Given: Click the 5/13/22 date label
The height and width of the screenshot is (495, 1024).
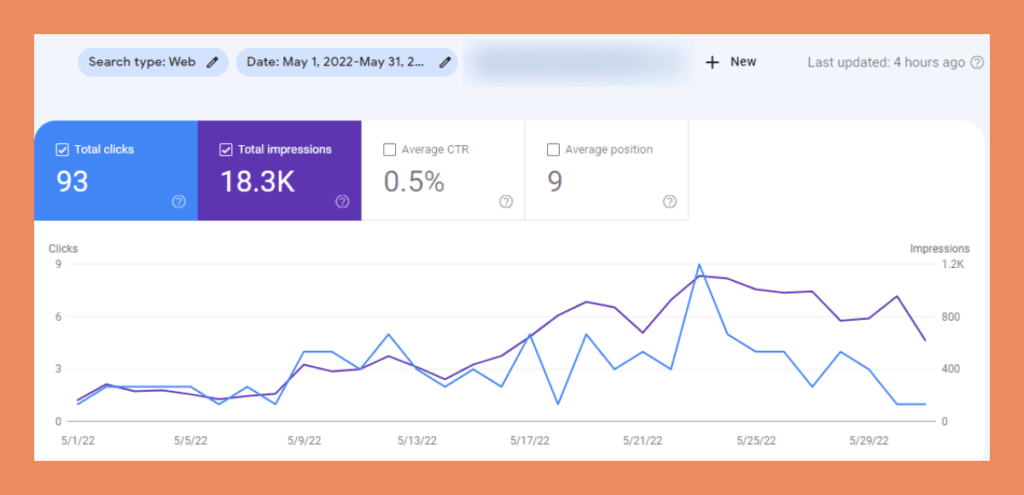Looking at the screenshot, I should [x=417, y=441].
